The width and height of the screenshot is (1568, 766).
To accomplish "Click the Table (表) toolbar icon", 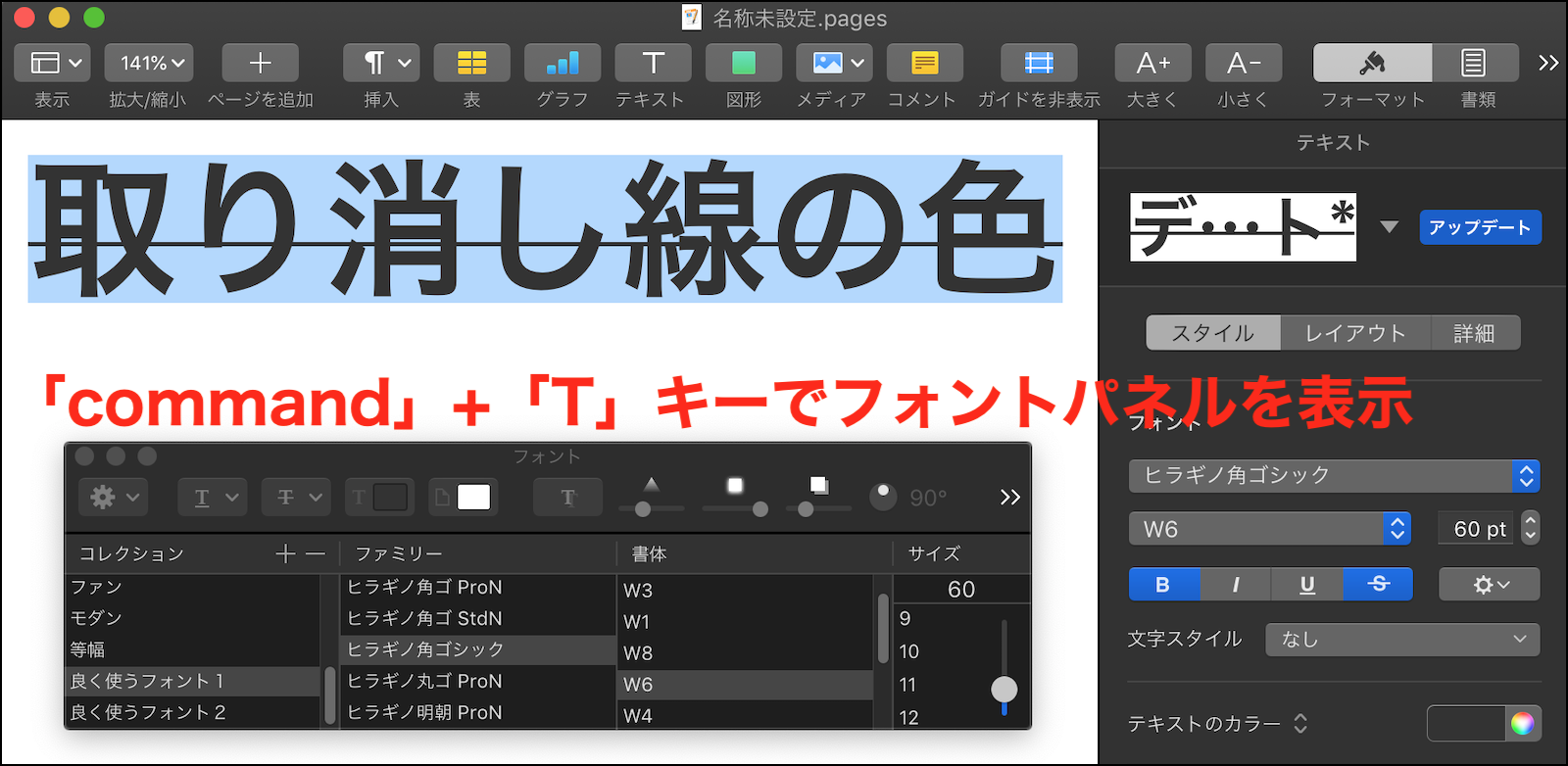I will pyautogui.click(x=471, y=63).
